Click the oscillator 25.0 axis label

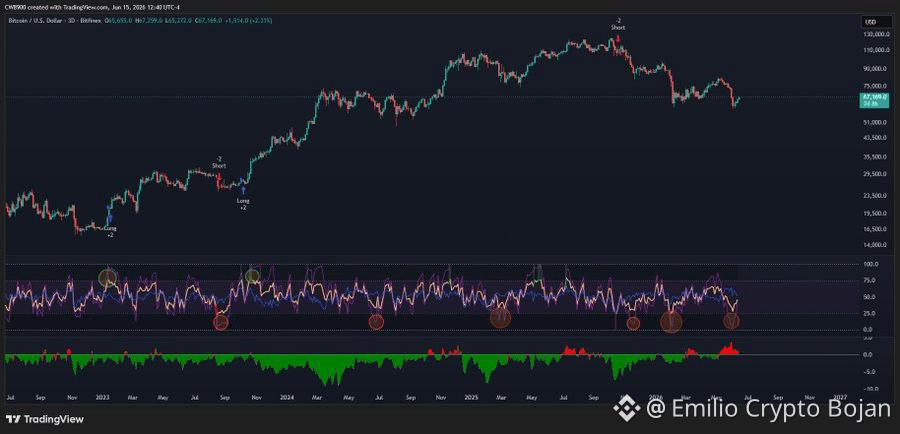pos(868,314)
